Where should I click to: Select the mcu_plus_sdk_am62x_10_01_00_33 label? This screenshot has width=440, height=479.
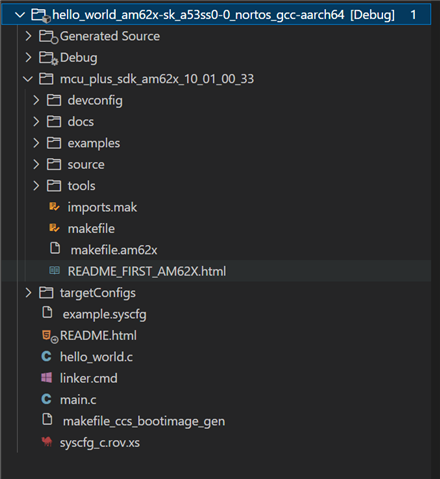pyautogui.click(x=157, y=79)
